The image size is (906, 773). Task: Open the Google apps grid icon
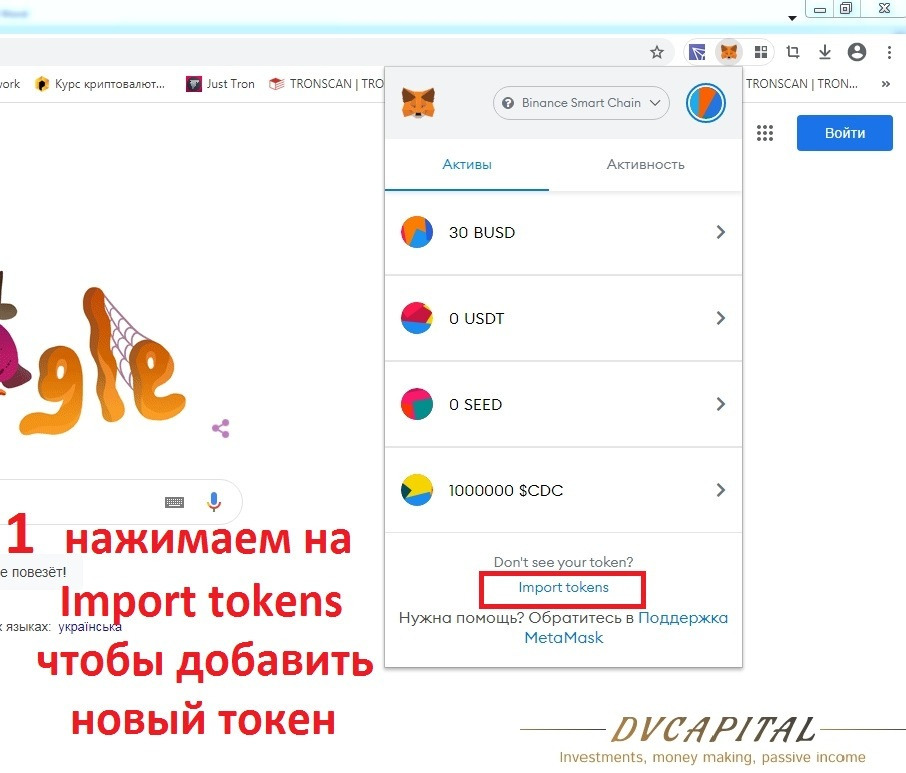[764, 133]
